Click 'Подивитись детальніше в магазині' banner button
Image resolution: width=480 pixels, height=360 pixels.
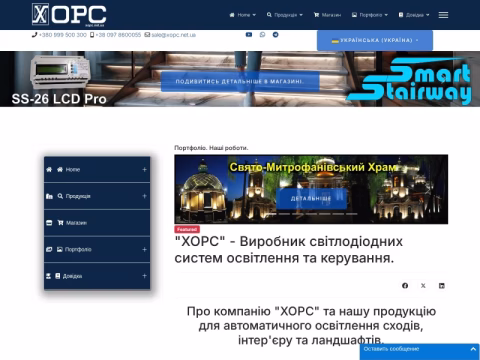(240, 81)
